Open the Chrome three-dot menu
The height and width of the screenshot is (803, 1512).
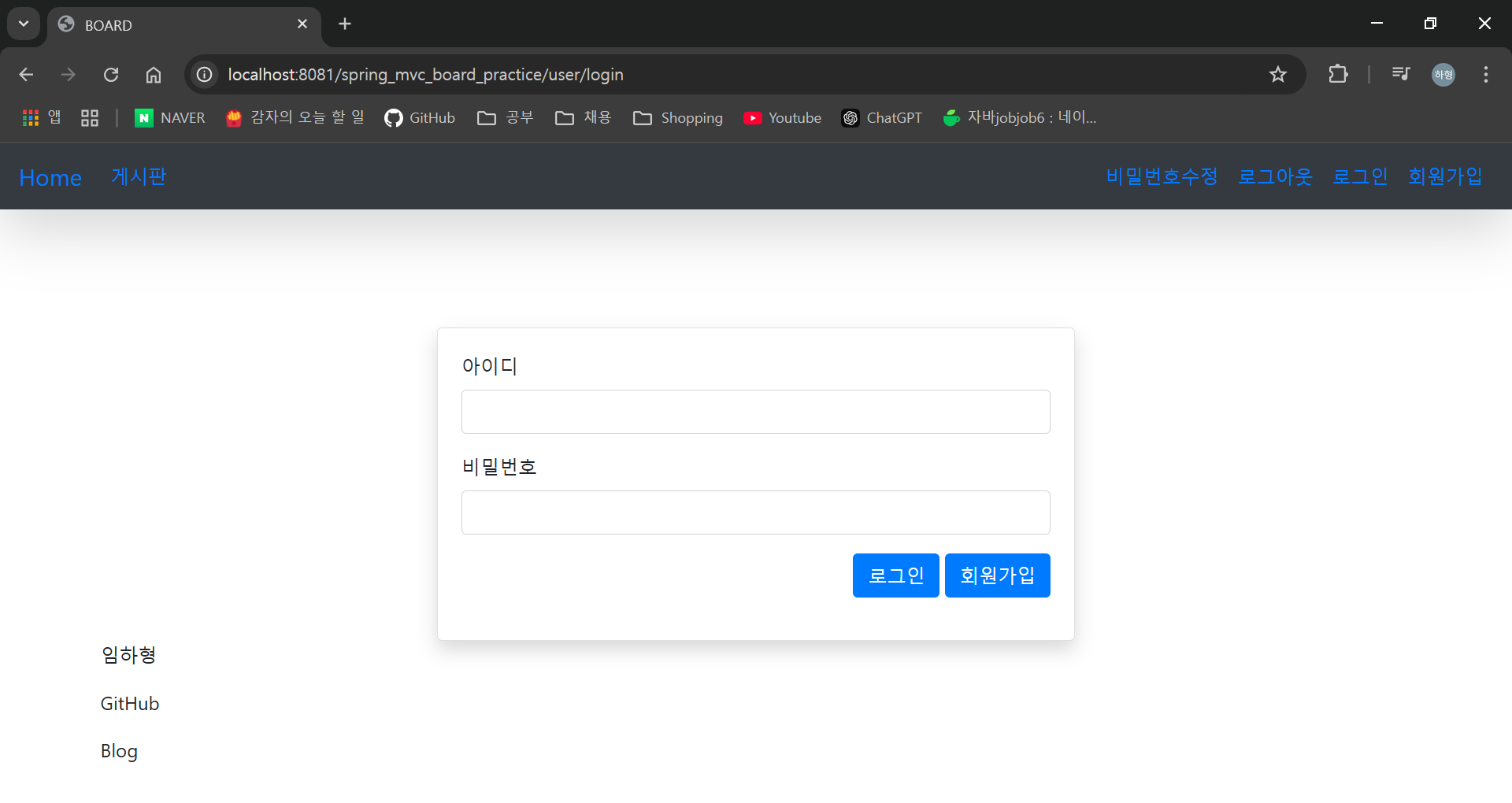1486,75
